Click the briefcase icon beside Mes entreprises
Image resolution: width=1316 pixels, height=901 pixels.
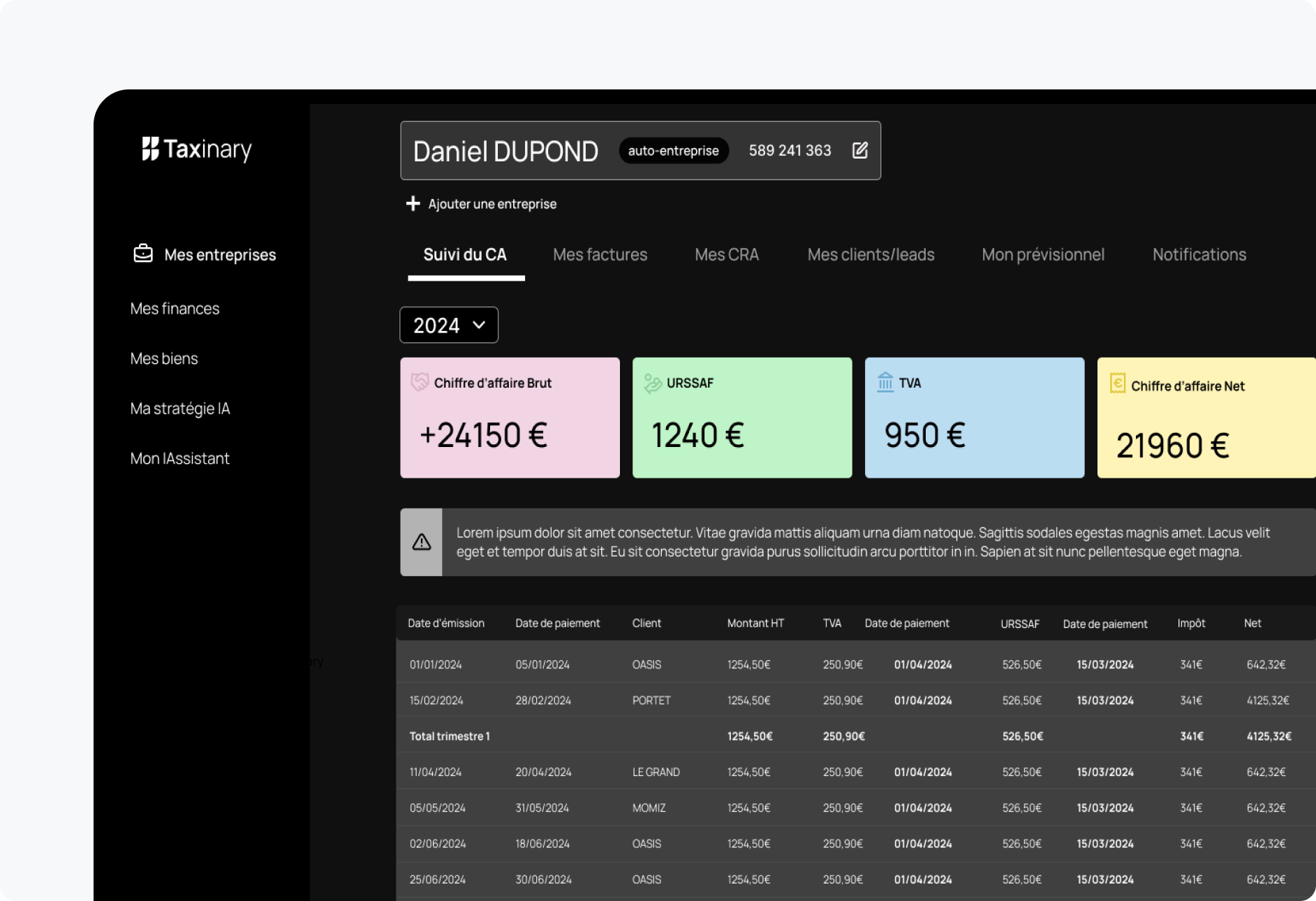point(143,254)
